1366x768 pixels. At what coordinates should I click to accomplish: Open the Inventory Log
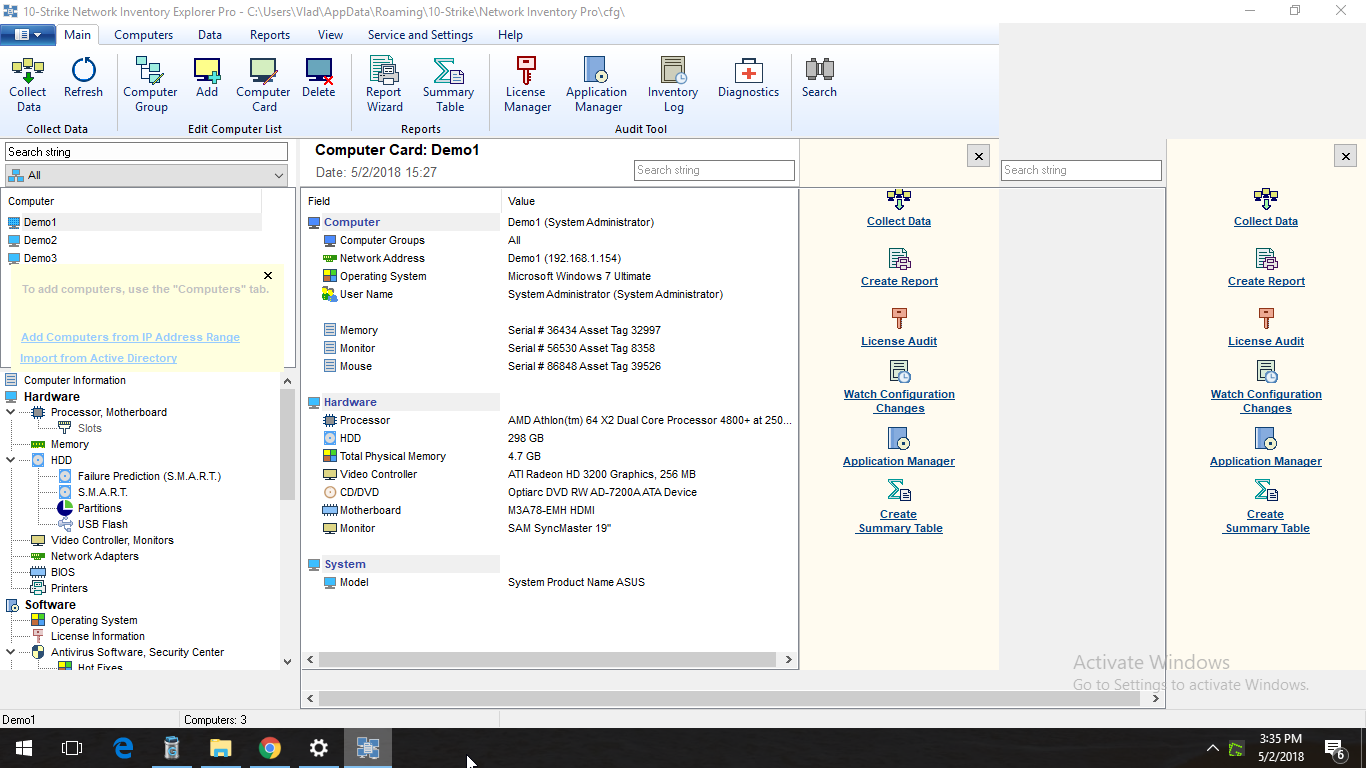pos(673,84)
